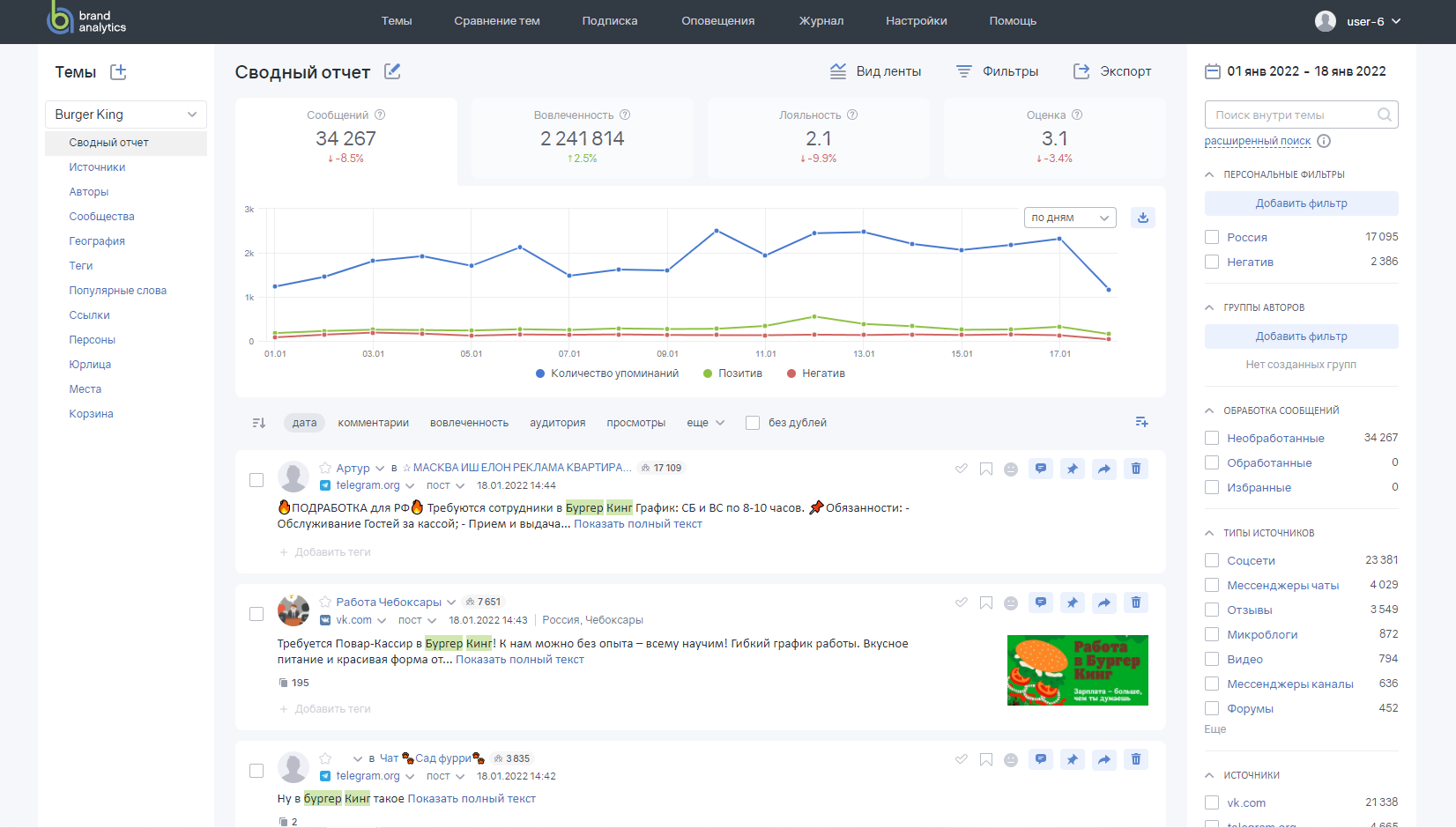Bookmark Артур's telegram post

[986, 469]
